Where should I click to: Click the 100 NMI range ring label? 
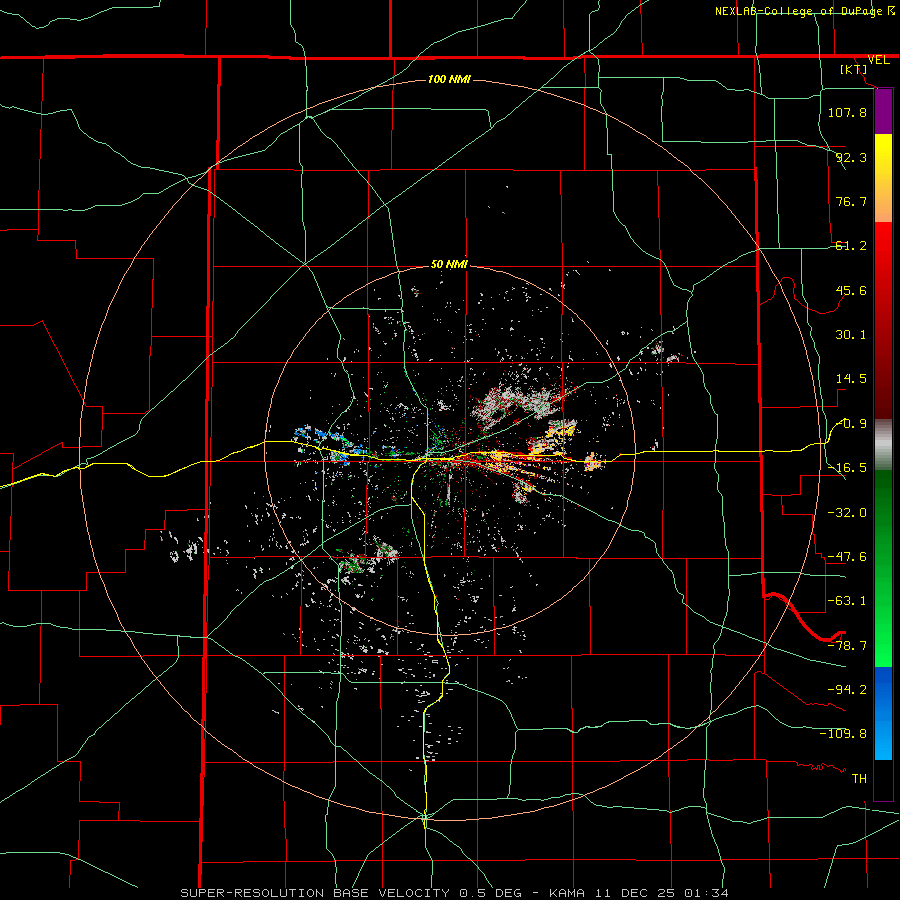(x=449, y=79)
